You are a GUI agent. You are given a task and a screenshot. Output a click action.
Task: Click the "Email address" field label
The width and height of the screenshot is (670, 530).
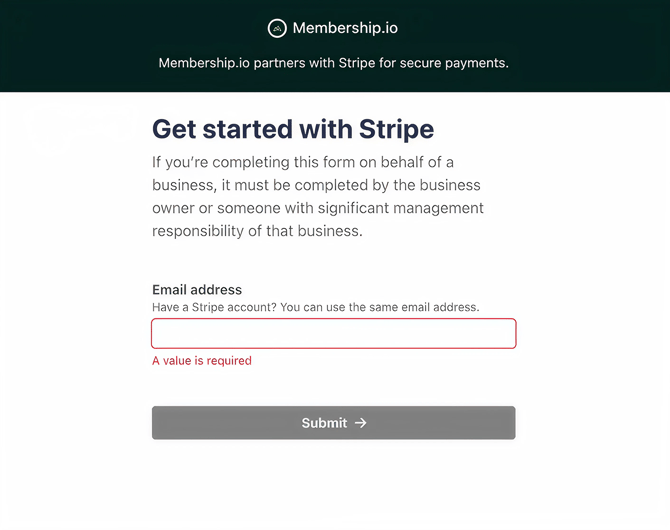point(197,290)
